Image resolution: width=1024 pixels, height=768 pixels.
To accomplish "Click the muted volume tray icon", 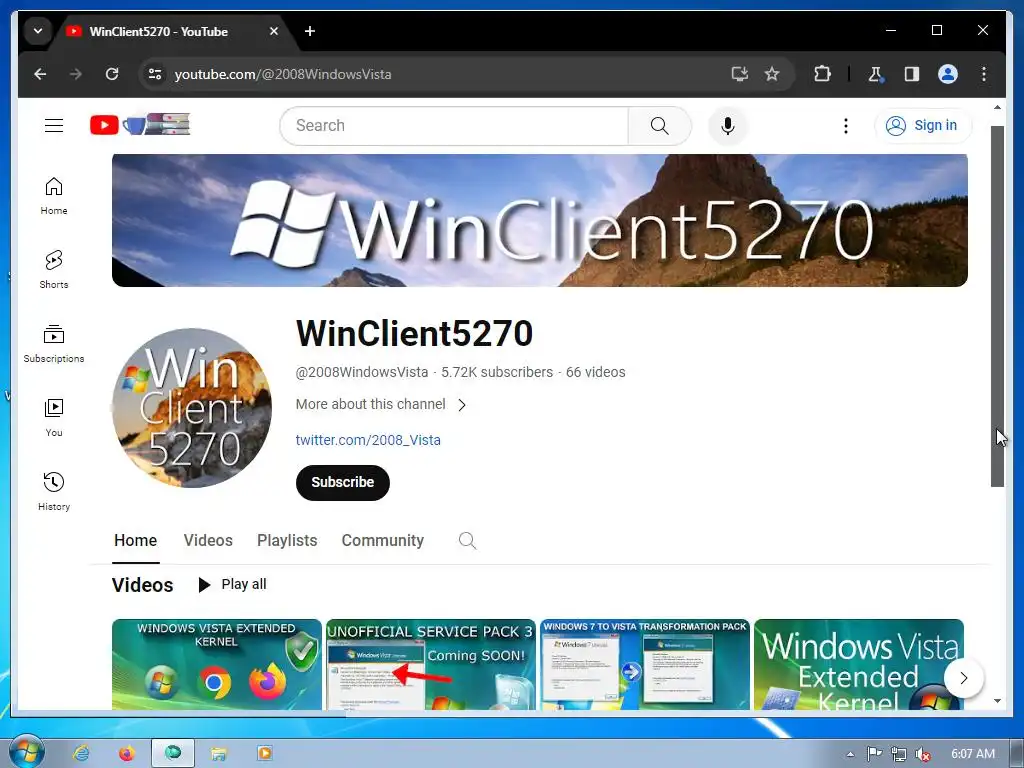I will [923, 754].
